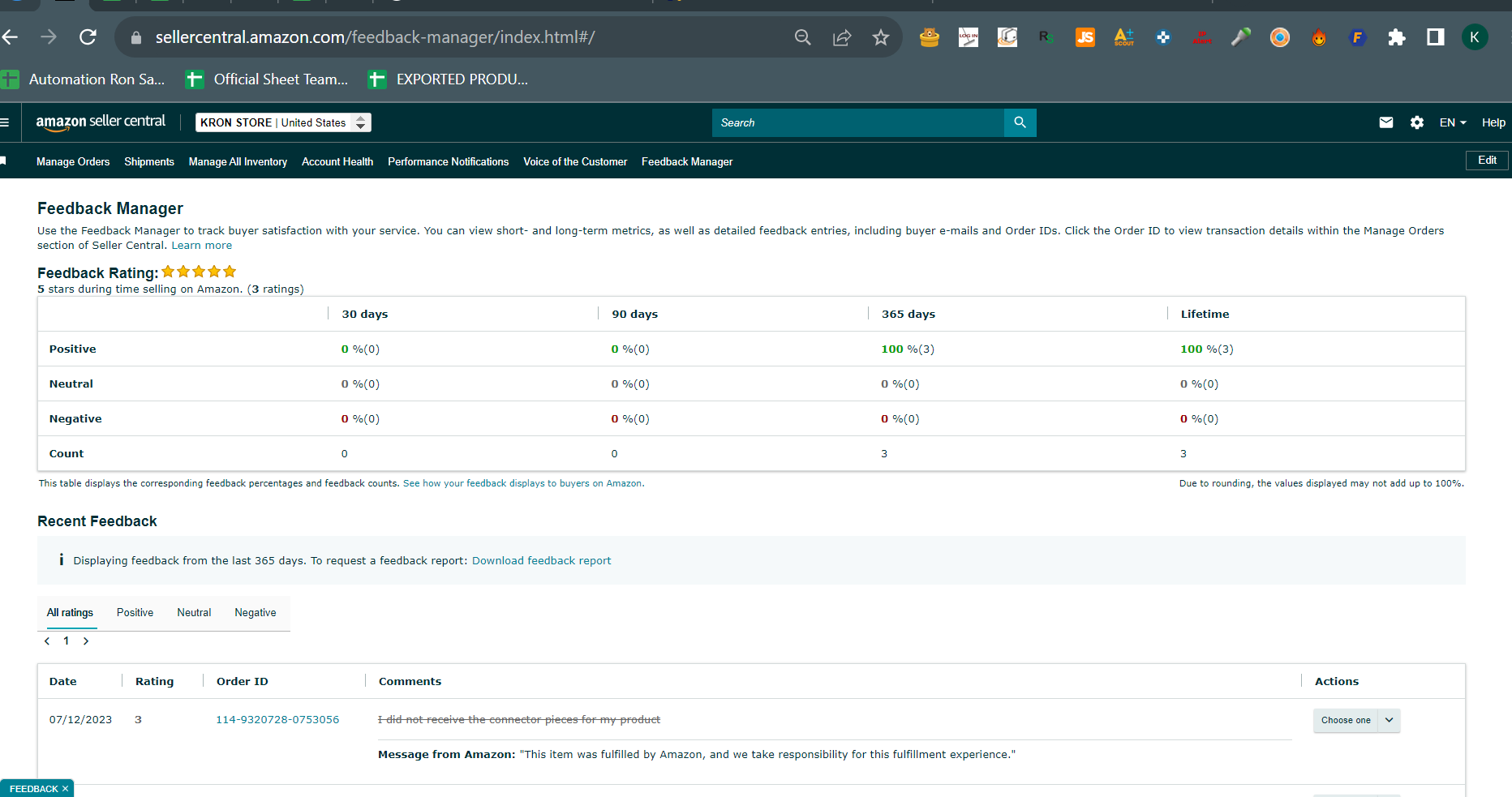
Task: See how feedback displays to buyers link
Action: [522, 483]
